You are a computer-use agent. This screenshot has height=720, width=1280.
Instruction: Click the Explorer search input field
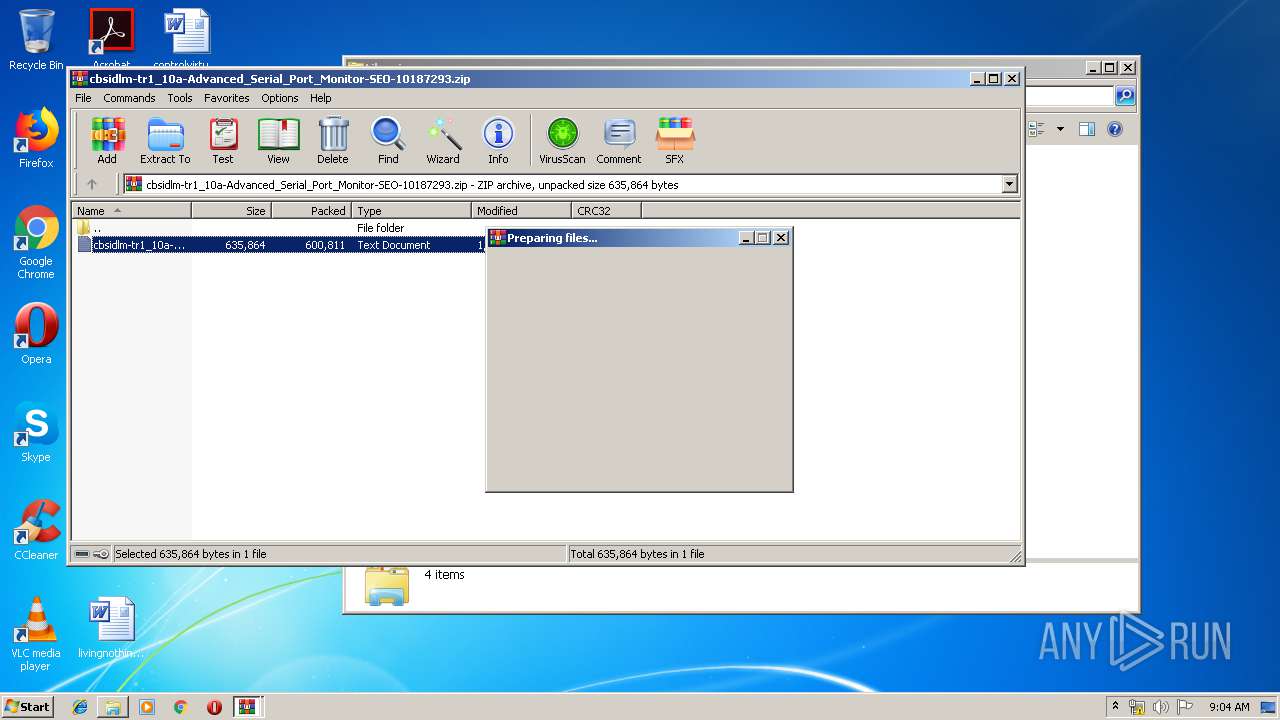pos(1068,96)
